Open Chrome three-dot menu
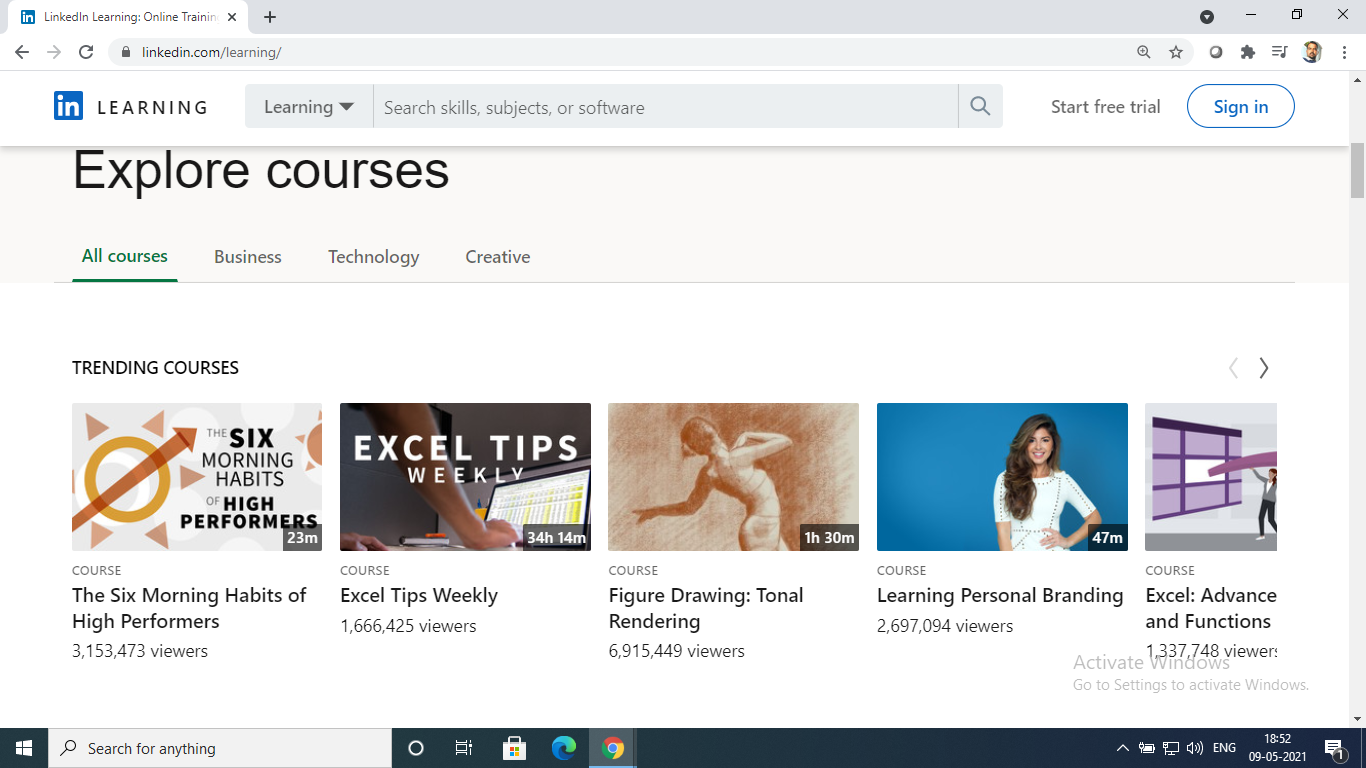The image size is (1366, 768). tap(1344, 52)
